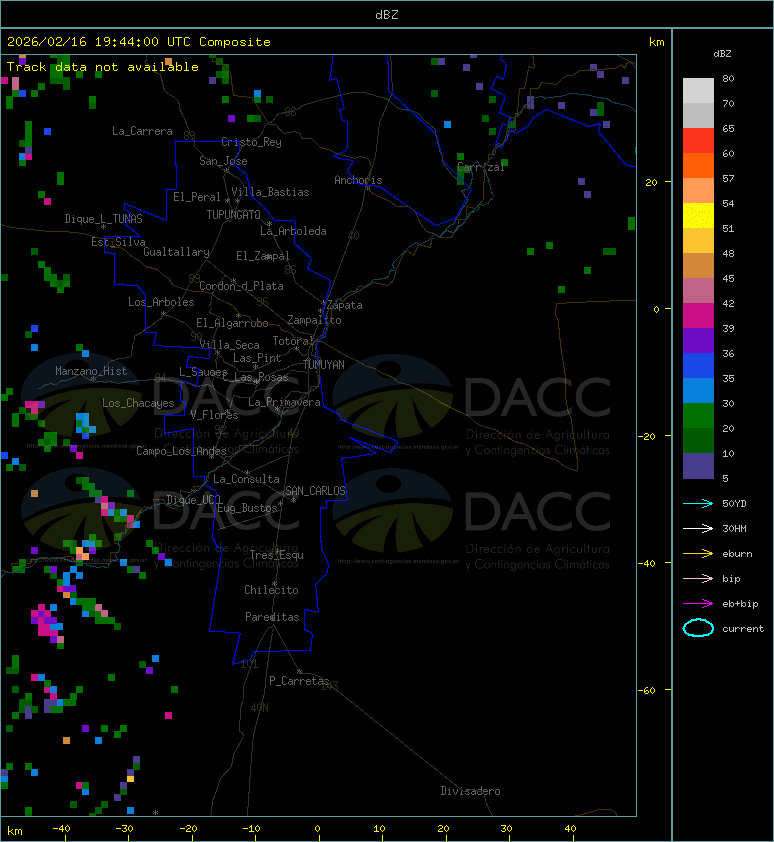
Task: Click the Manzano_Hist label
Action: [x=91, y=371]
